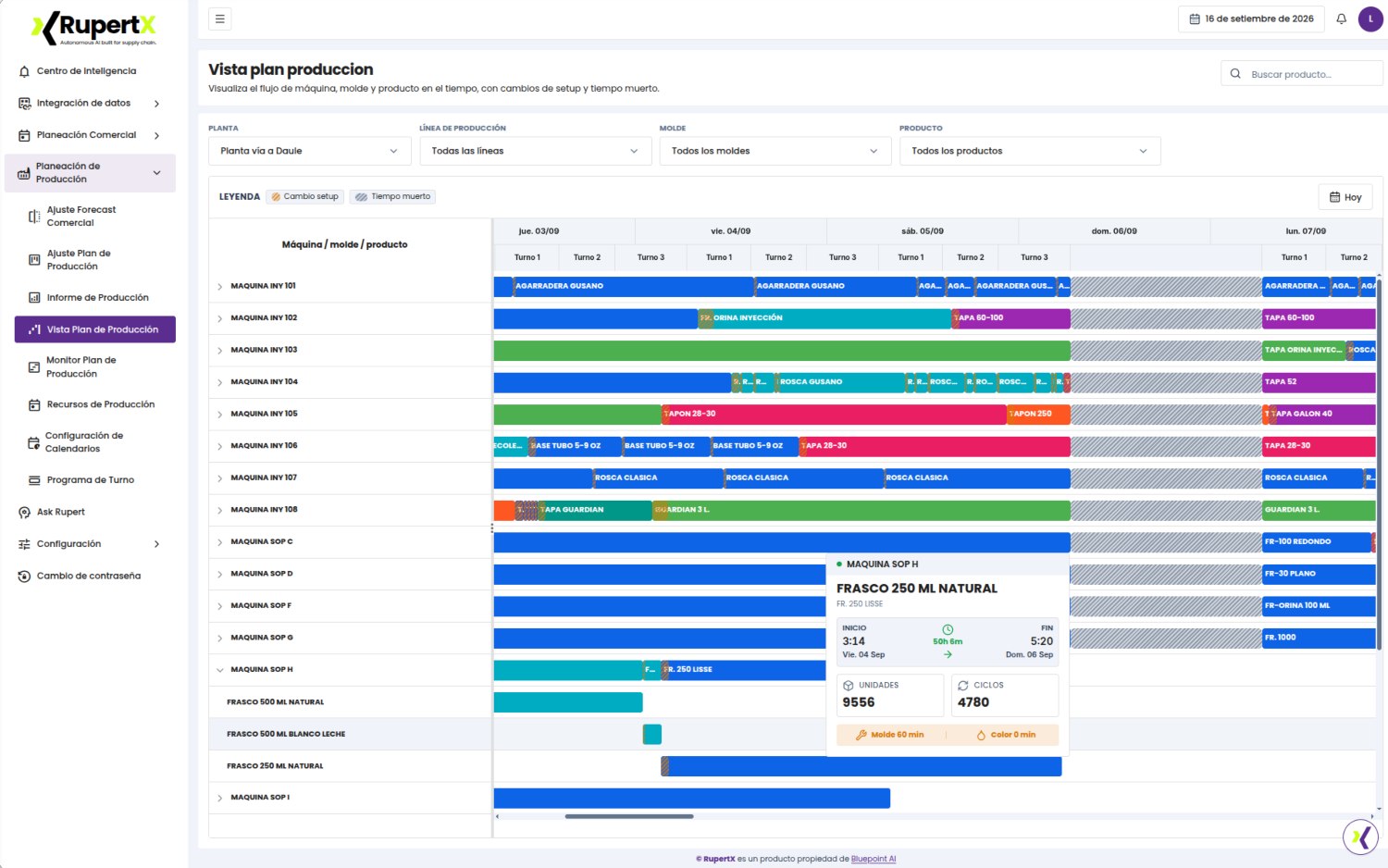Open Cambio de contraseña page
This screenshot has height=868, width=1388.
point(90,577)
